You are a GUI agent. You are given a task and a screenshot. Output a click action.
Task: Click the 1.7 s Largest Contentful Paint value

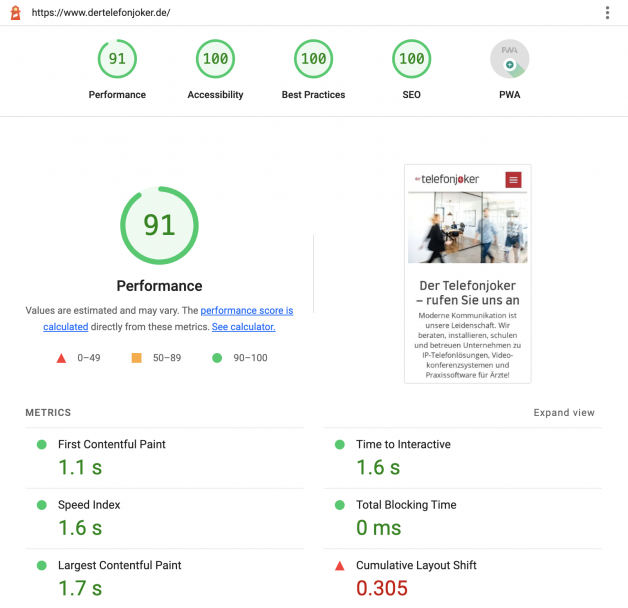(x=80, y=588)
